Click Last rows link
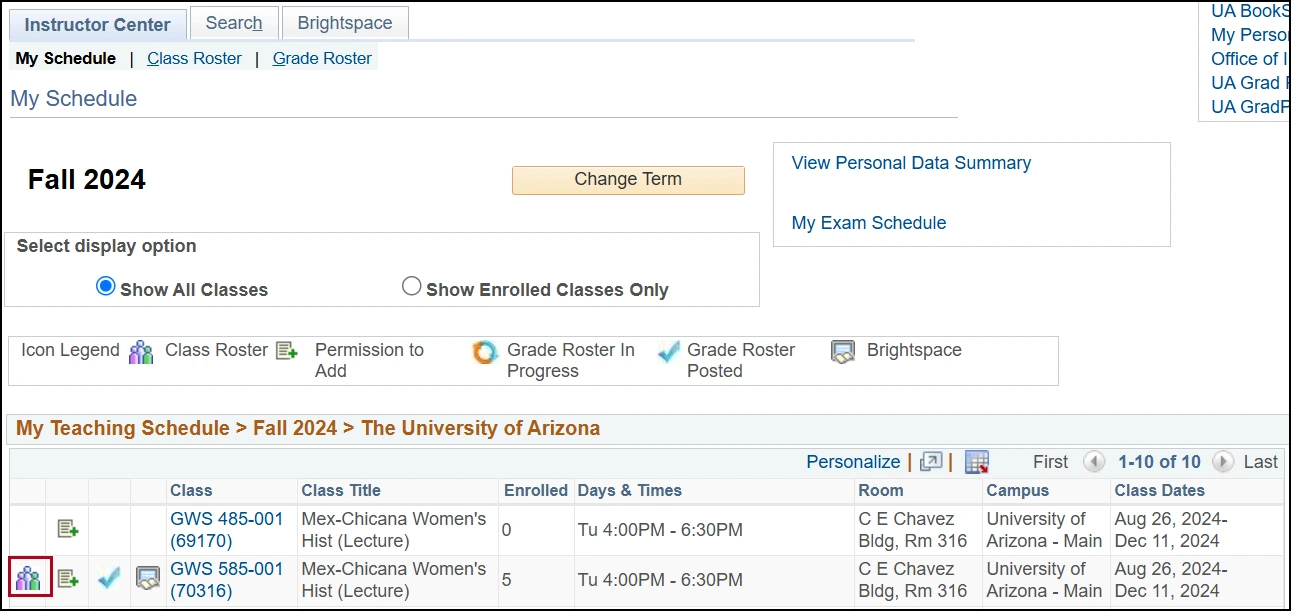The height and width of the screenshot is (611, 1291). pyautogui.click(x=1261, y=462)
